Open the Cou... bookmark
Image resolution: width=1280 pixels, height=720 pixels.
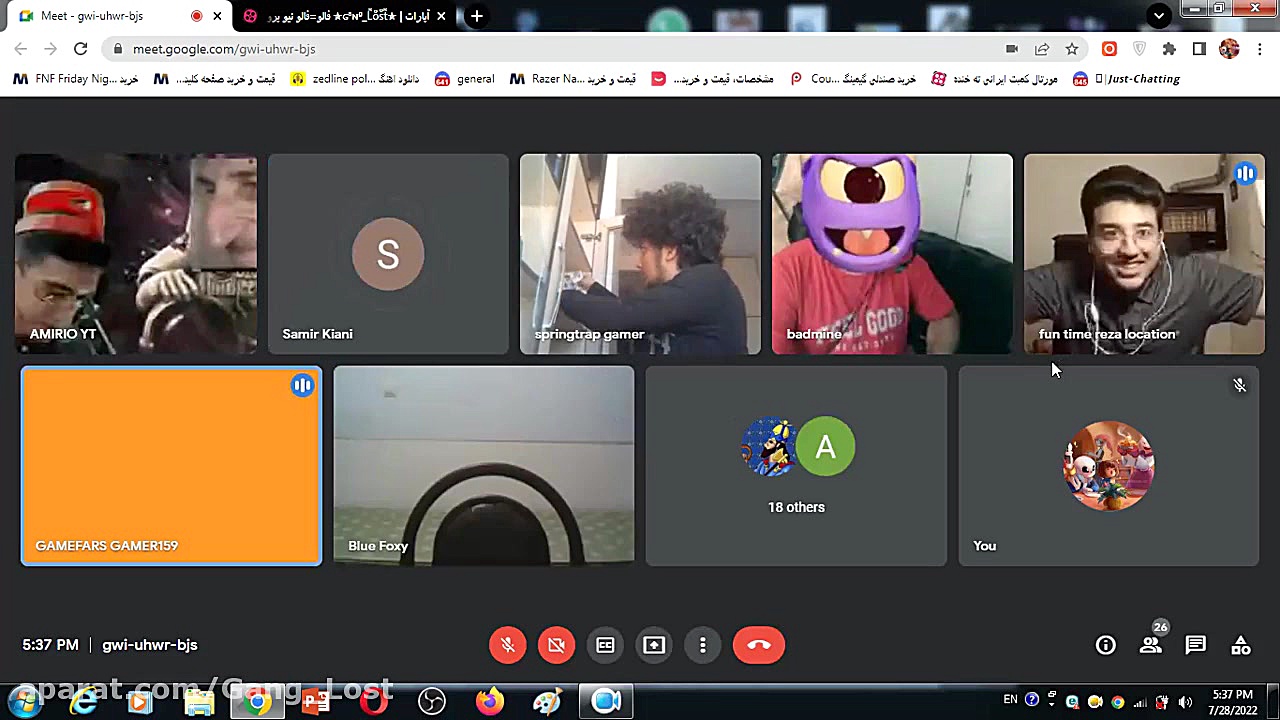[852, 79]
